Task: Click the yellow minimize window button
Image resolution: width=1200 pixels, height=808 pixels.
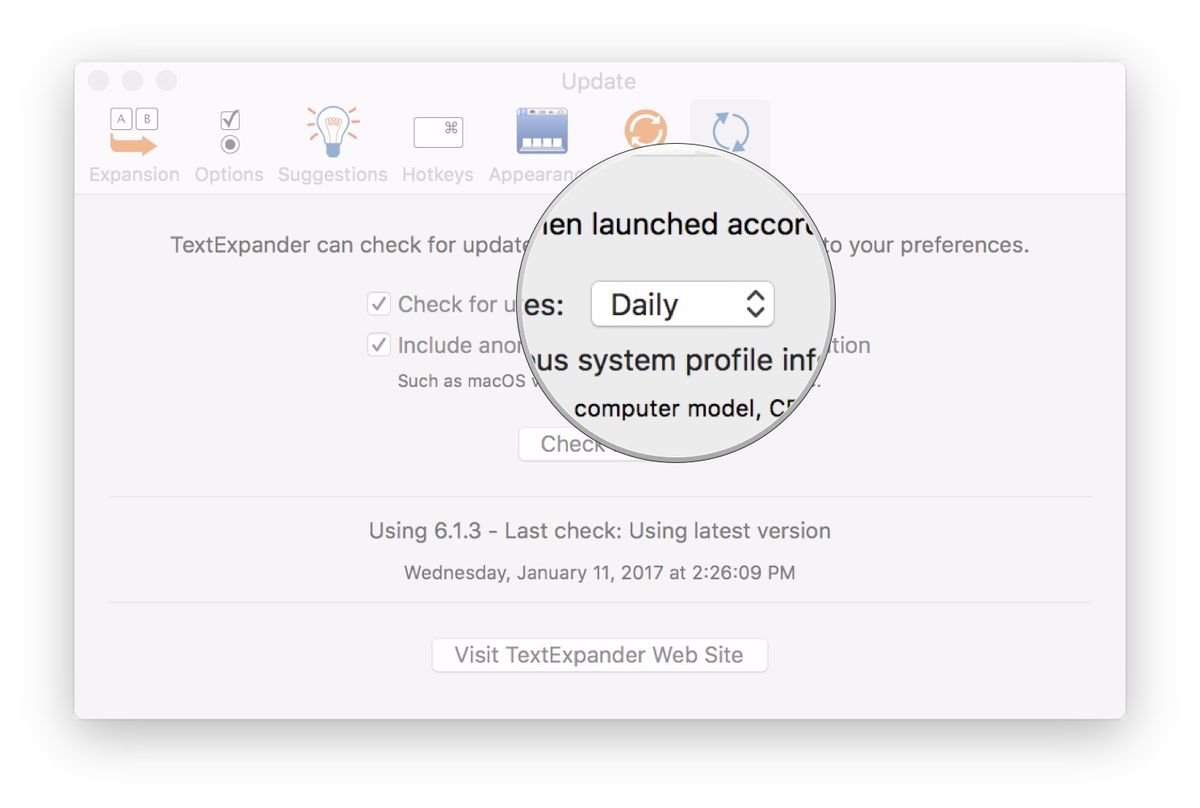Action: pyautogui.click(x=132, y=81)
